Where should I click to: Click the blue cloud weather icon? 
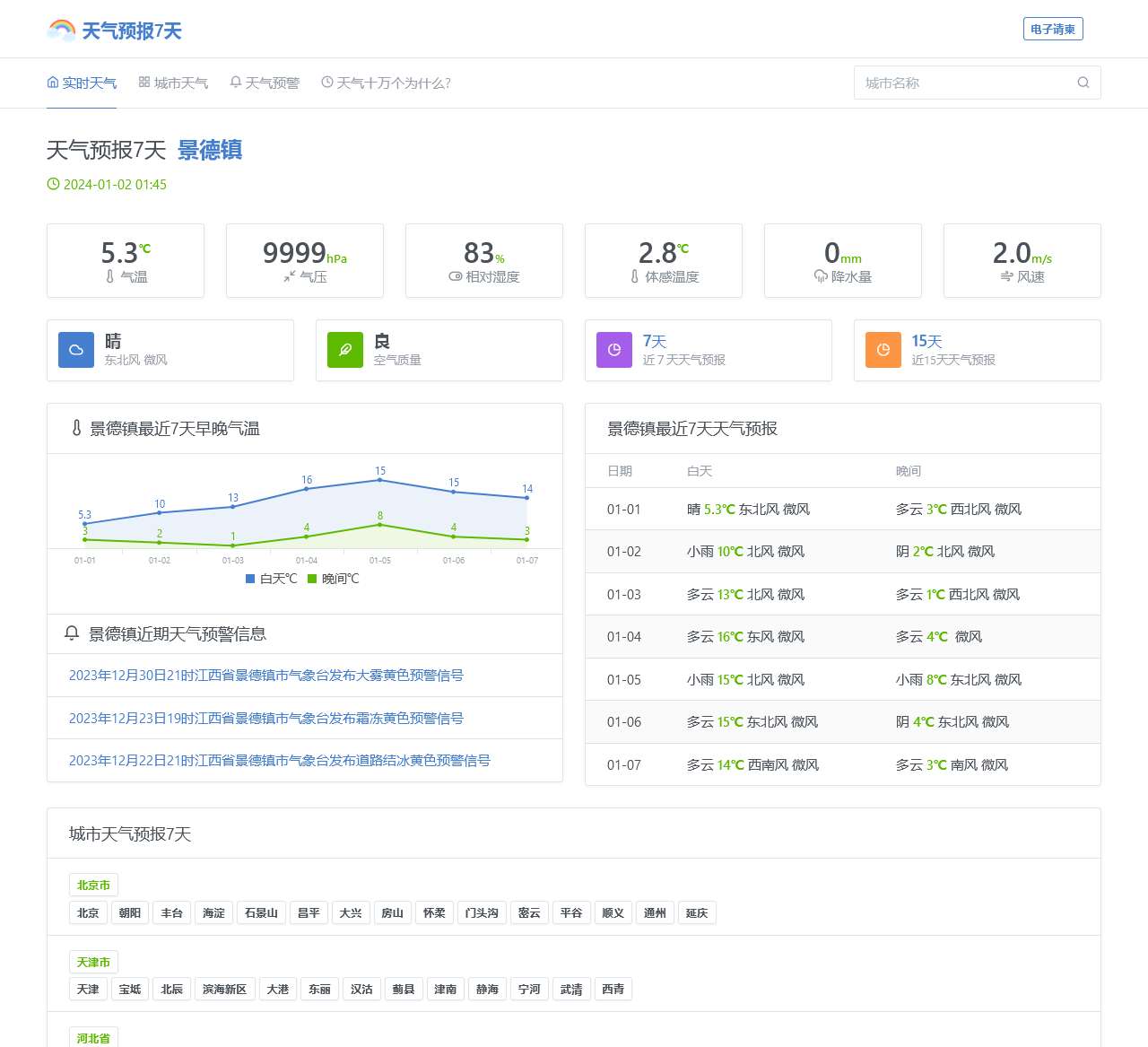point(76,350)
